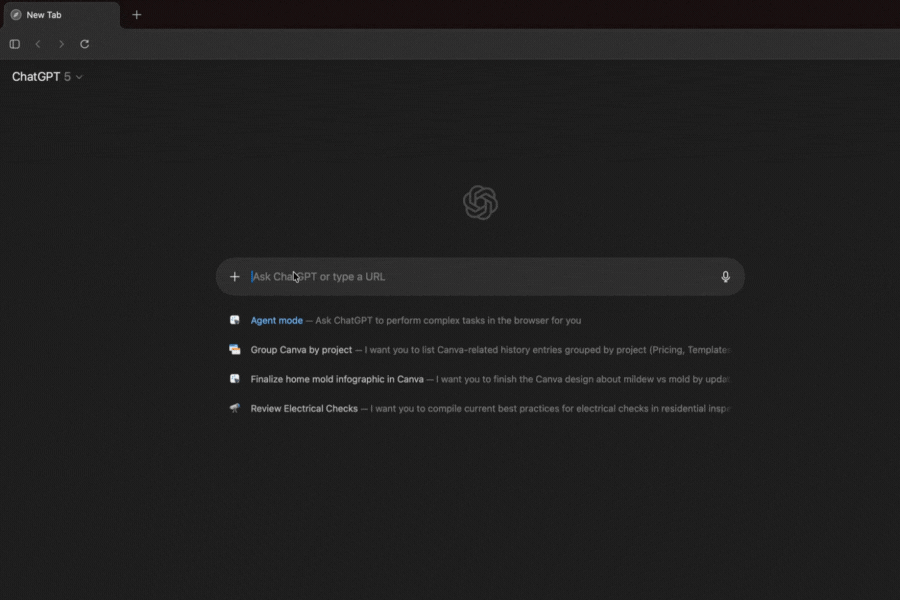The width and height of the screenshot is (900, 600).
Task: Click the compass favicon on New Tab
Action: [x=16, y=15]
